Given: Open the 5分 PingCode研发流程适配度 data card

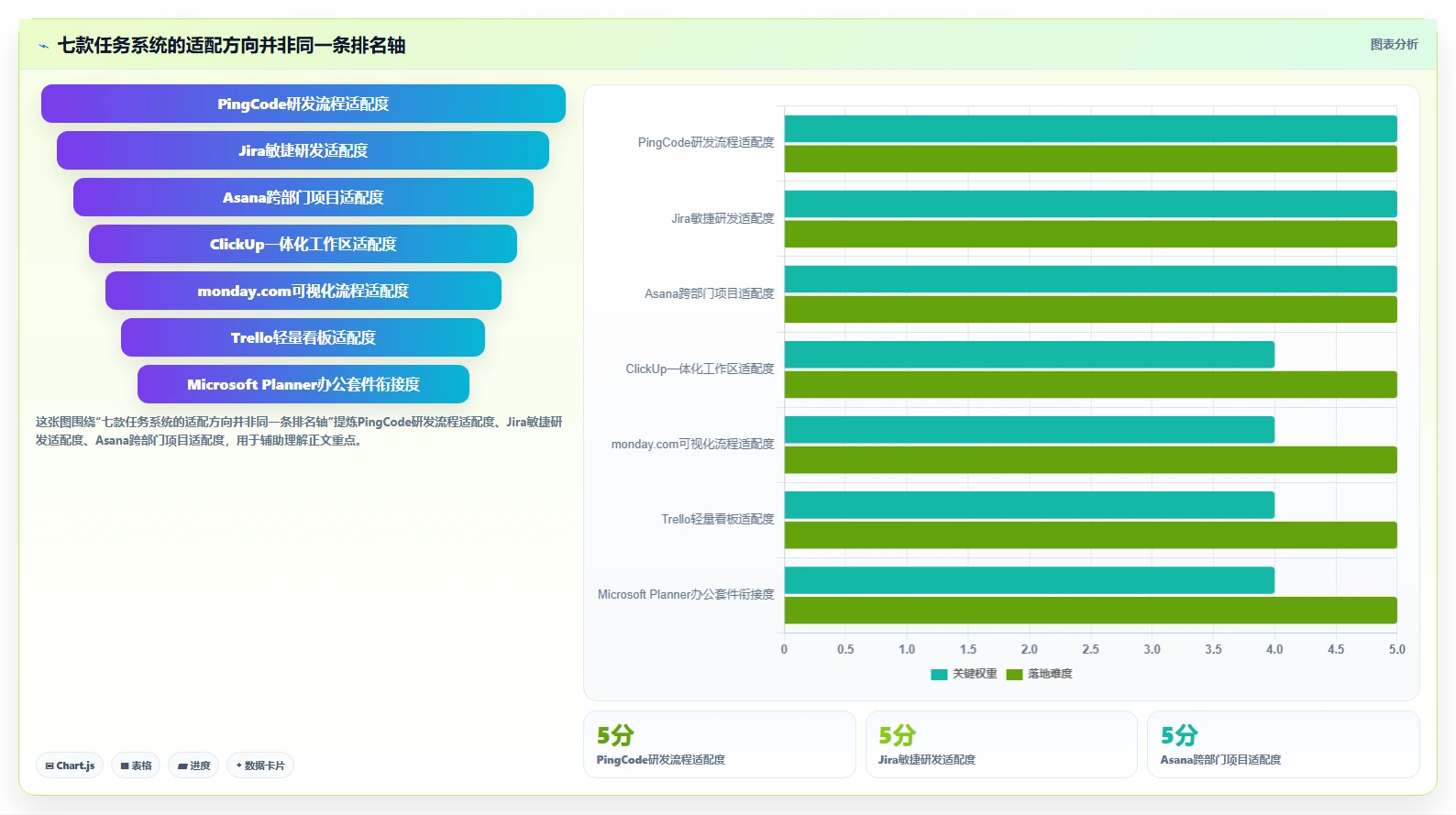Looking at the screenshot, I should point(720,744).
